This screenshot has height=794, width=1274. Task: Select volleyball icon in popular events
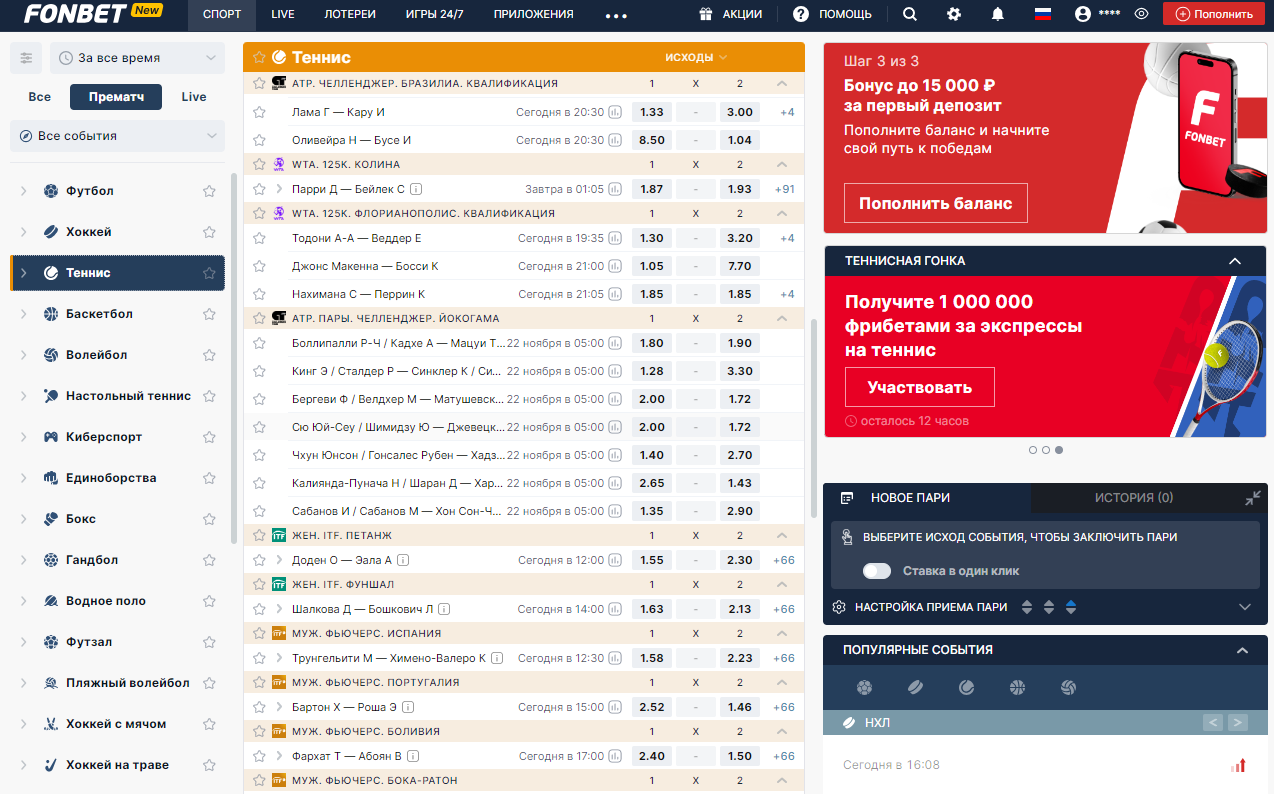(1068, 687)
